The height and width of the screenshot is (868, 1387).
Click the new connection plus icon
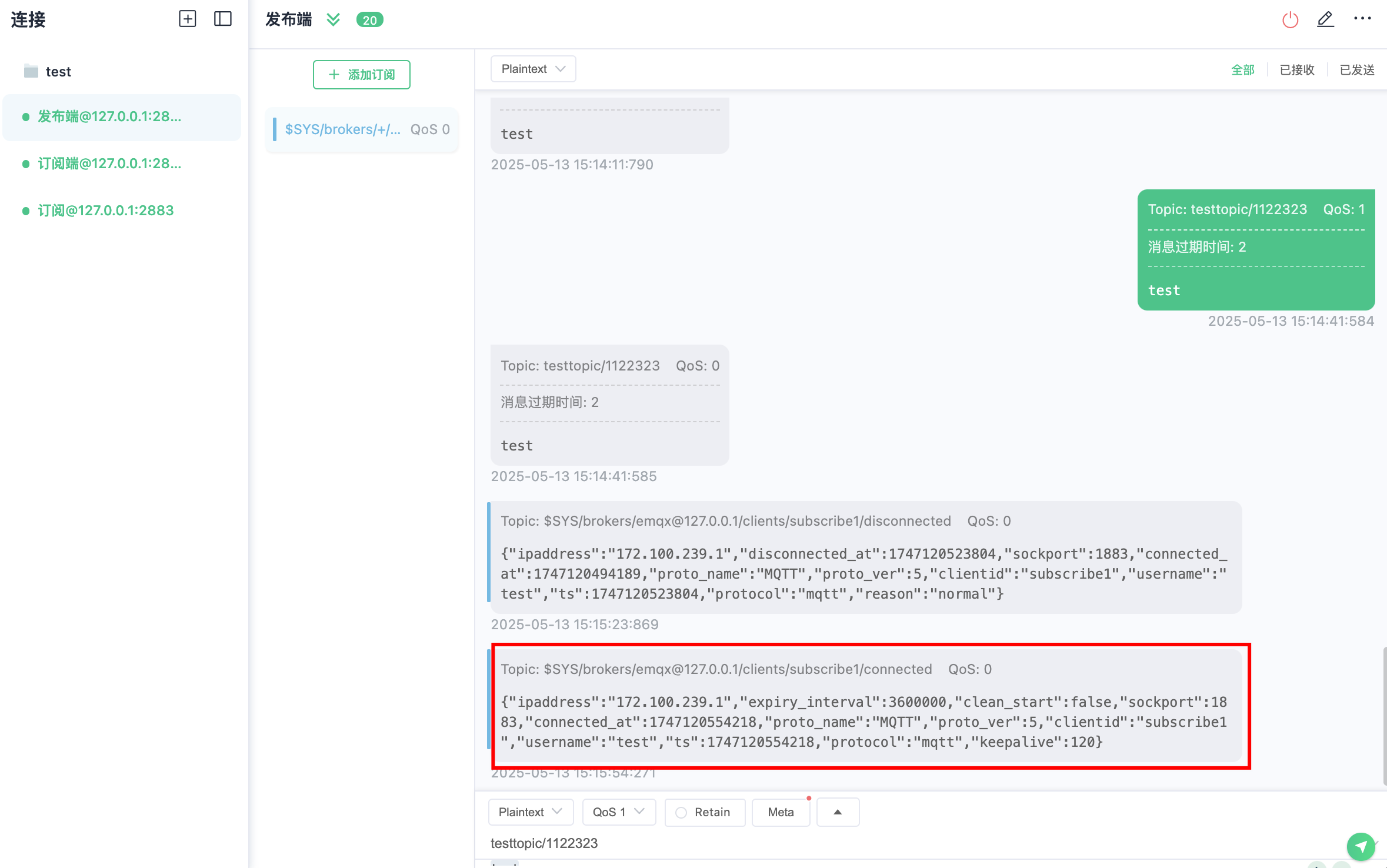pyautogui.click(x=187, y=19)
